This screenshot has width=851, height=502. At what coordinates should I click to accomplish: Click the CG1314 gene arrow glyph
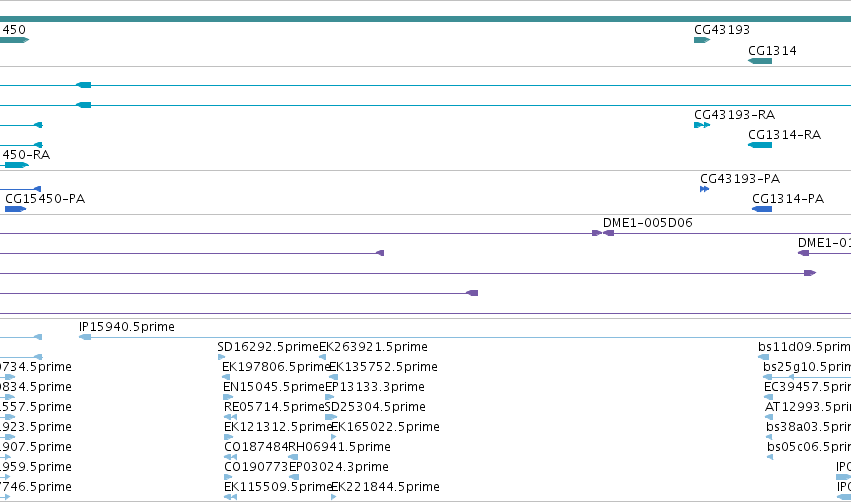760,61
